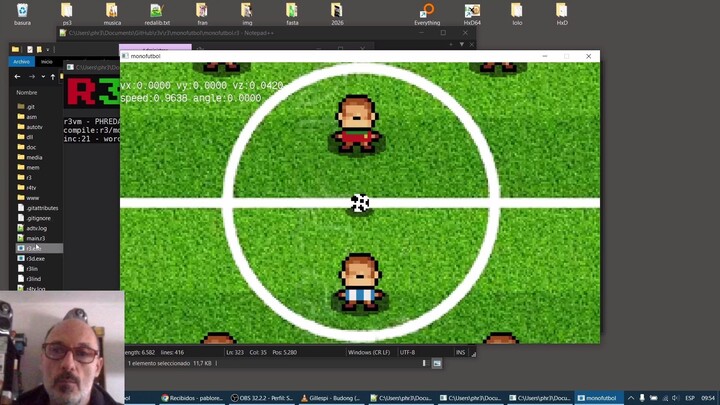Show hidden system tray icons
This screenshot has height=405, width=720.
click(x=631, y=398)
